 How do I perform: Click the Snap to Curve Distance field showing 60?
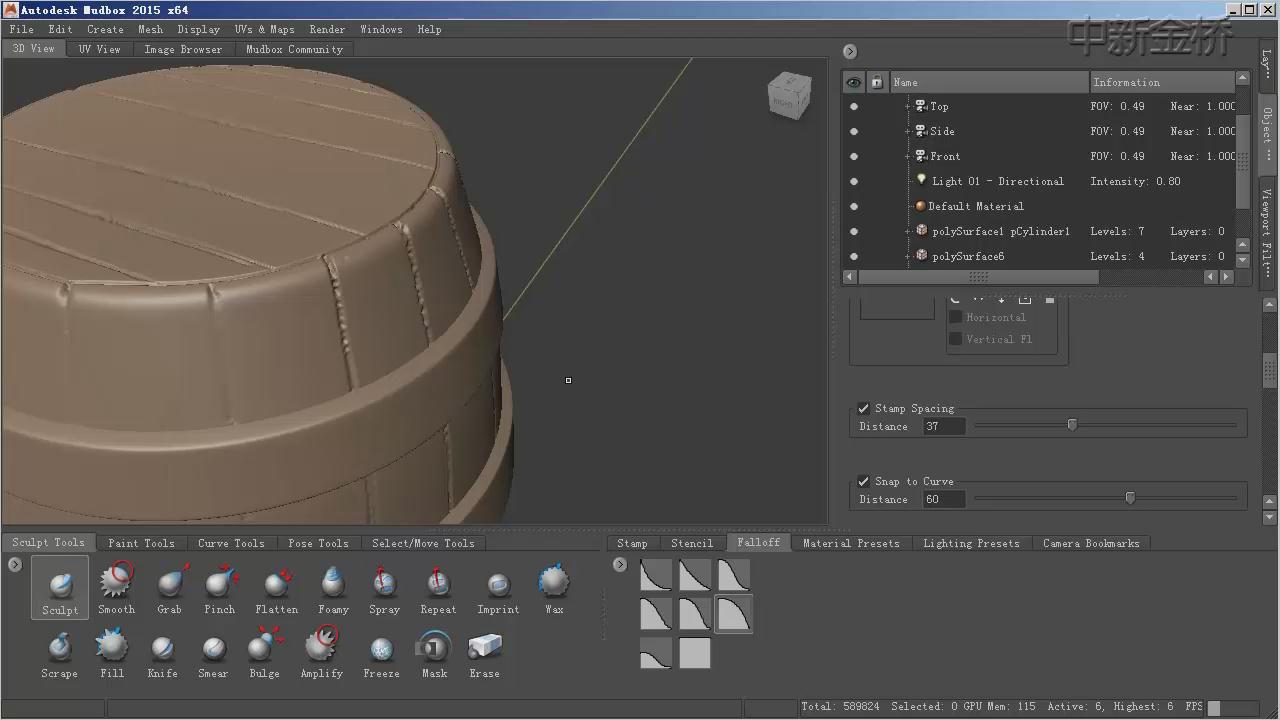pos(944,499)
